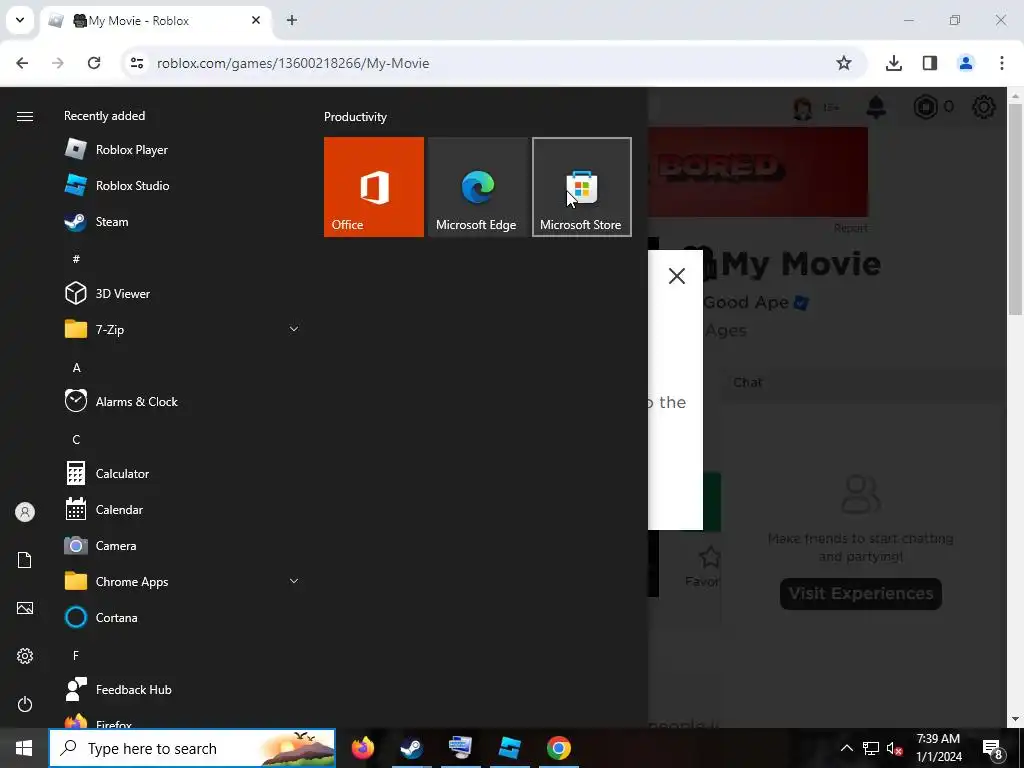The image size is (1024, 768).
Task: Bookmark this page with the star
Action: click(x=844, y=63)
